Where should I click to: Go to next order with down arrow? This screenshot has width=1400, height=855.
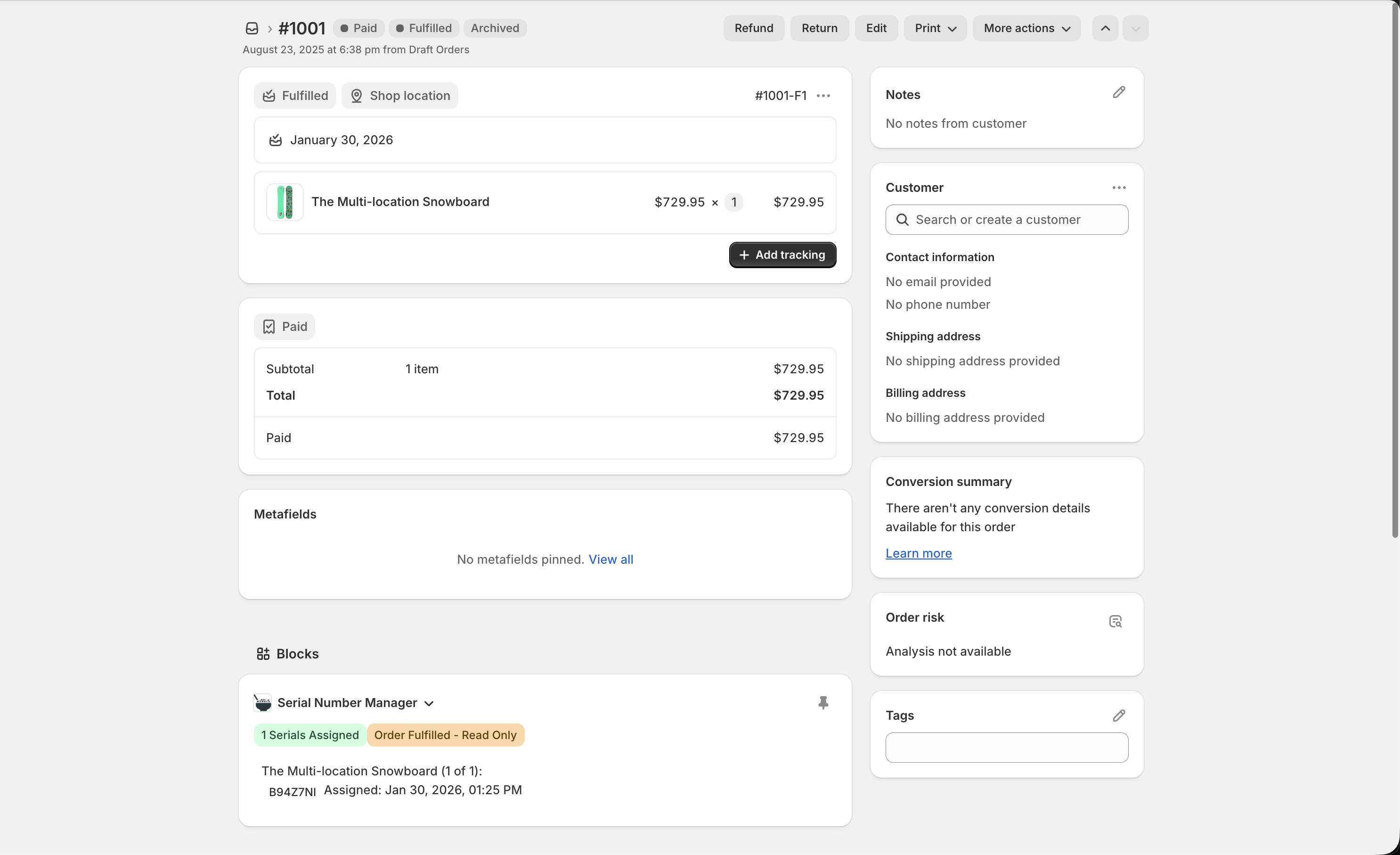coord(1135,28)
